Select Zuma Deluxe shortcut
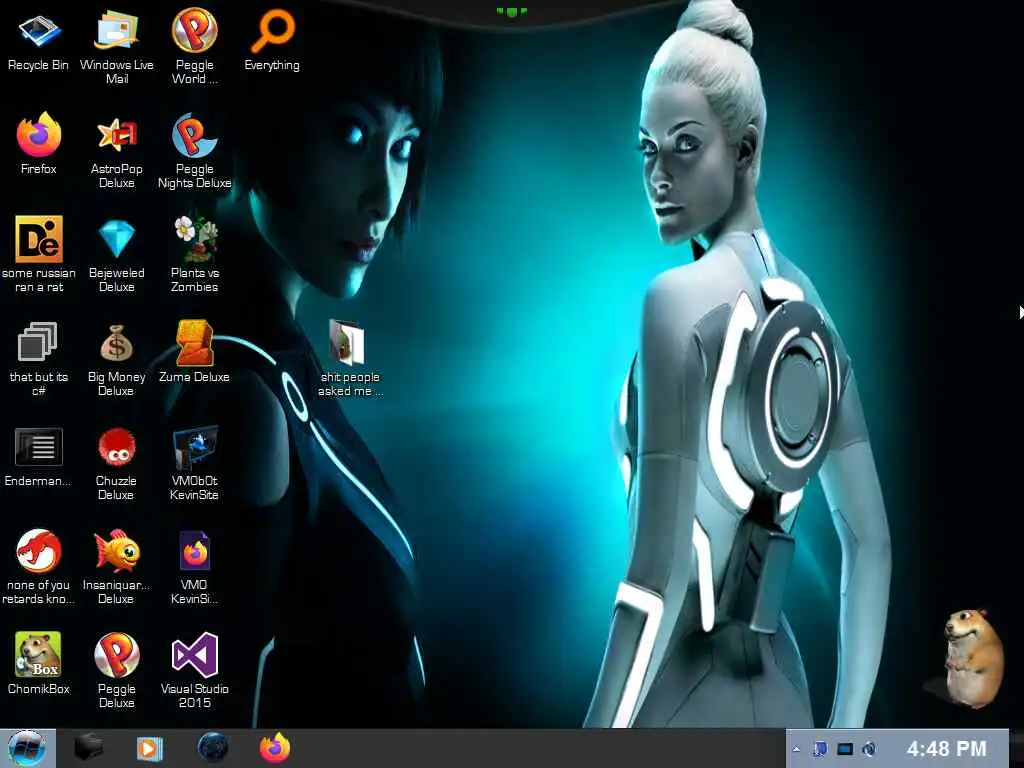The height and width of the screenshot is (768, 1024). (195, 351)
